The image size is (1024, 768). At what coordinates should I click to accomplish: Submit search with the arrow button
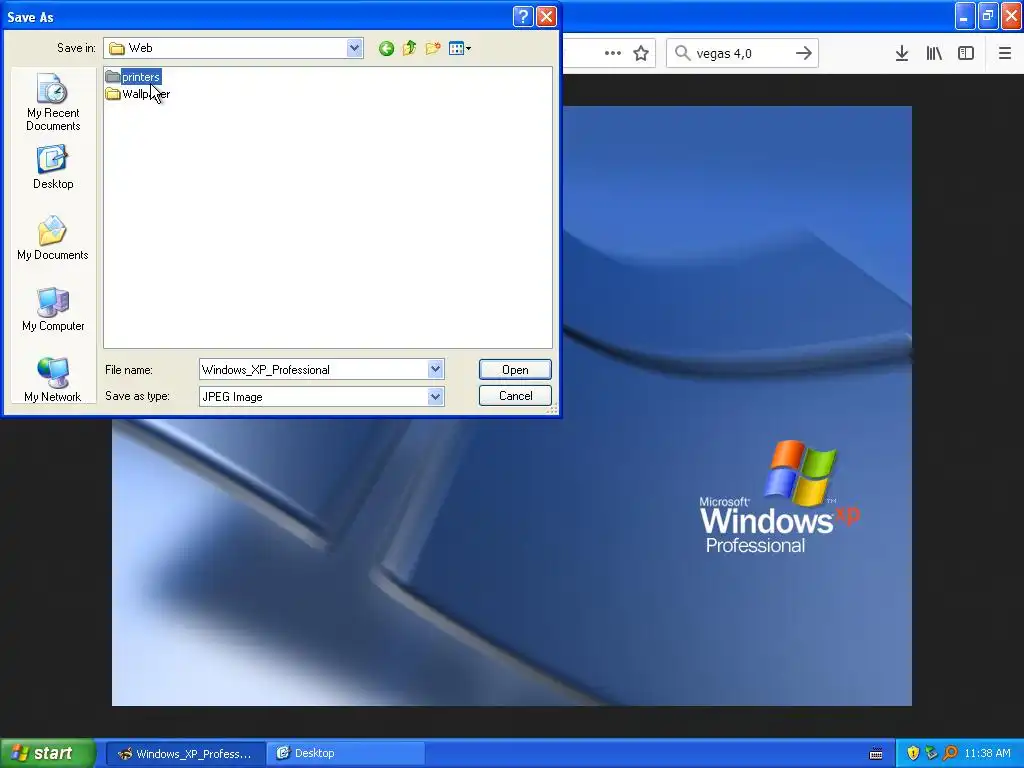(x=804, y=54)
